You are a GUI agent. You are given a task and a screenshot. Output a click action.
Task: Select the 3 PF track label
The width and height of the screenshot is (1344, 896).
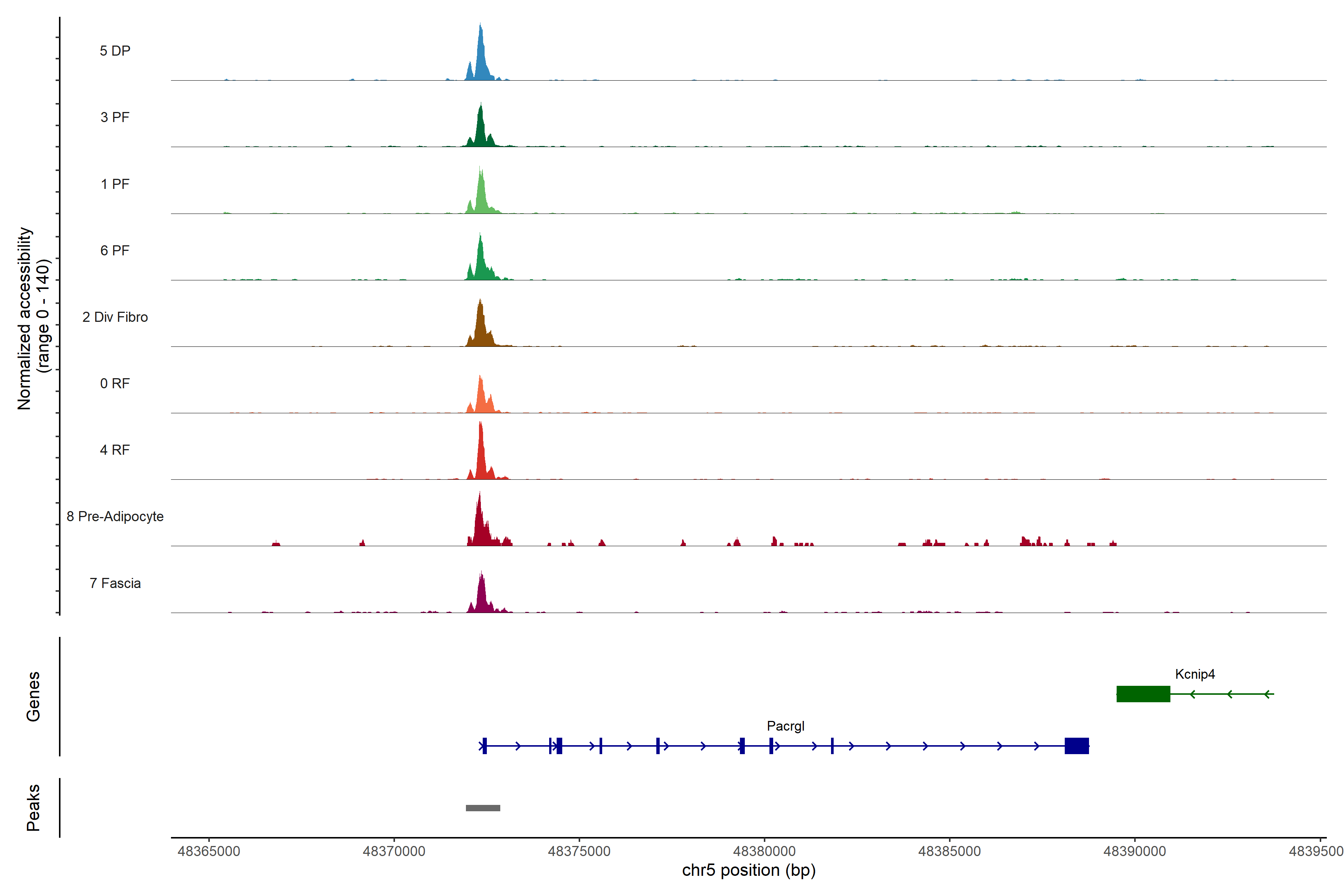pos(115,117)
